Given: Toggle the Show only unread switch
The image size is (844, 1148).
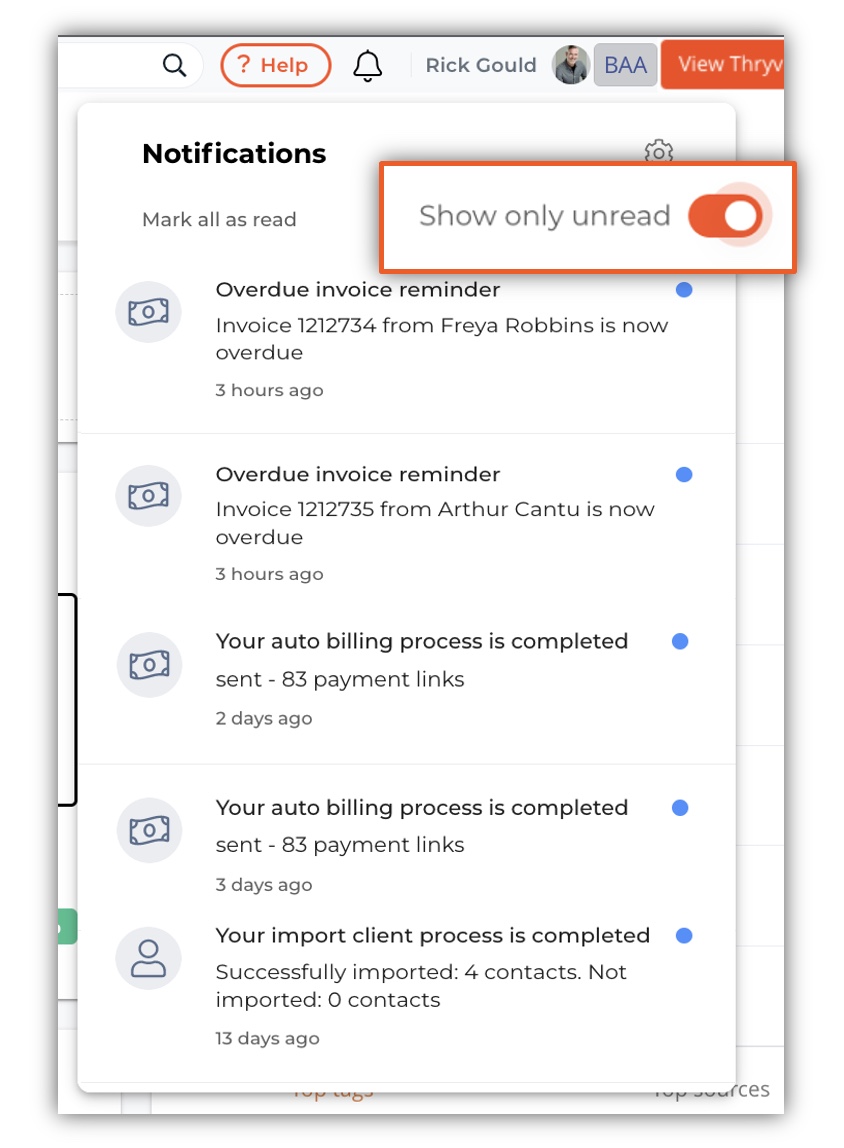Looking at the screenshot, I should tap(725, 216).
